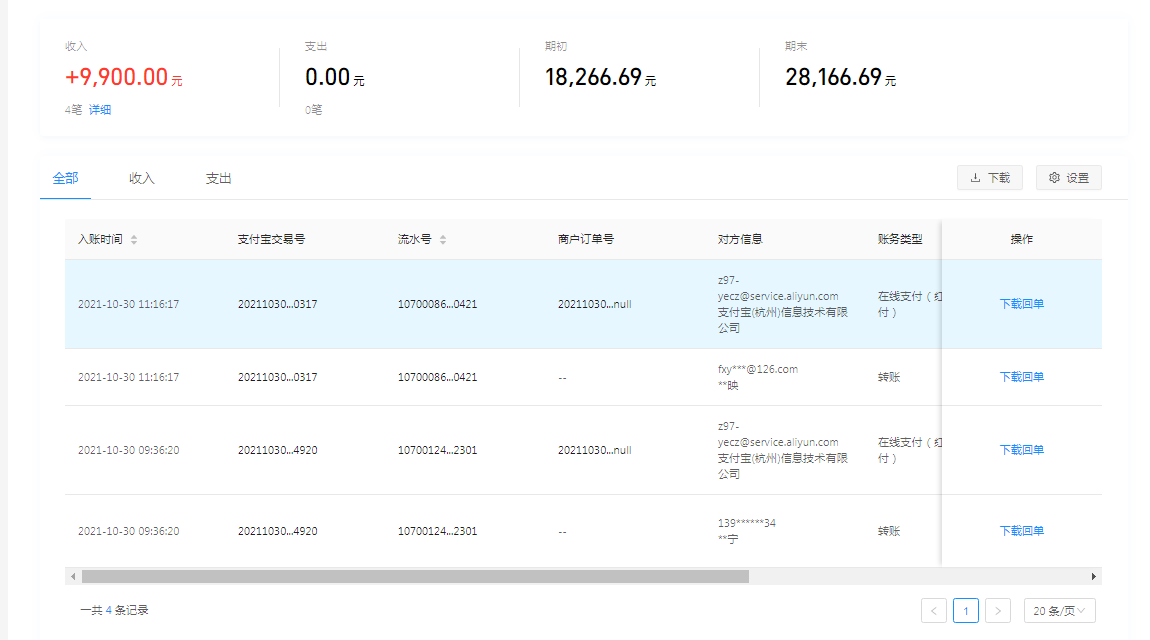This screenshot has height=640, width=1150.
Task: Switch to the 全部 tab
Action: tap(65, 178)
